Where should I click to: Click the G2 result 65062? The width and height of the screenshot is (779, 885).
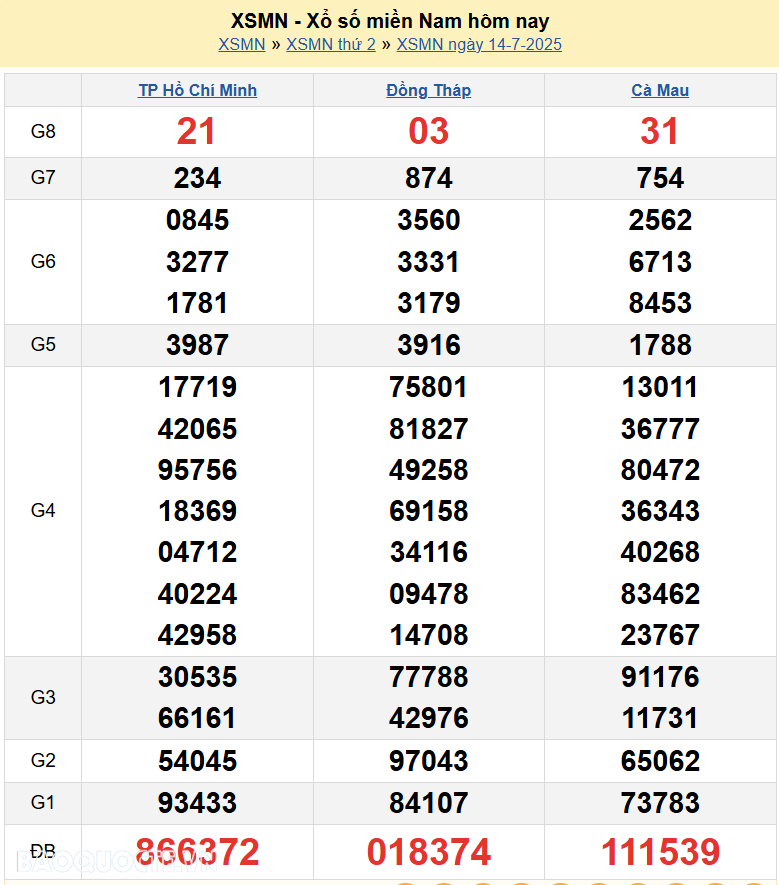[x=660, y=761]
